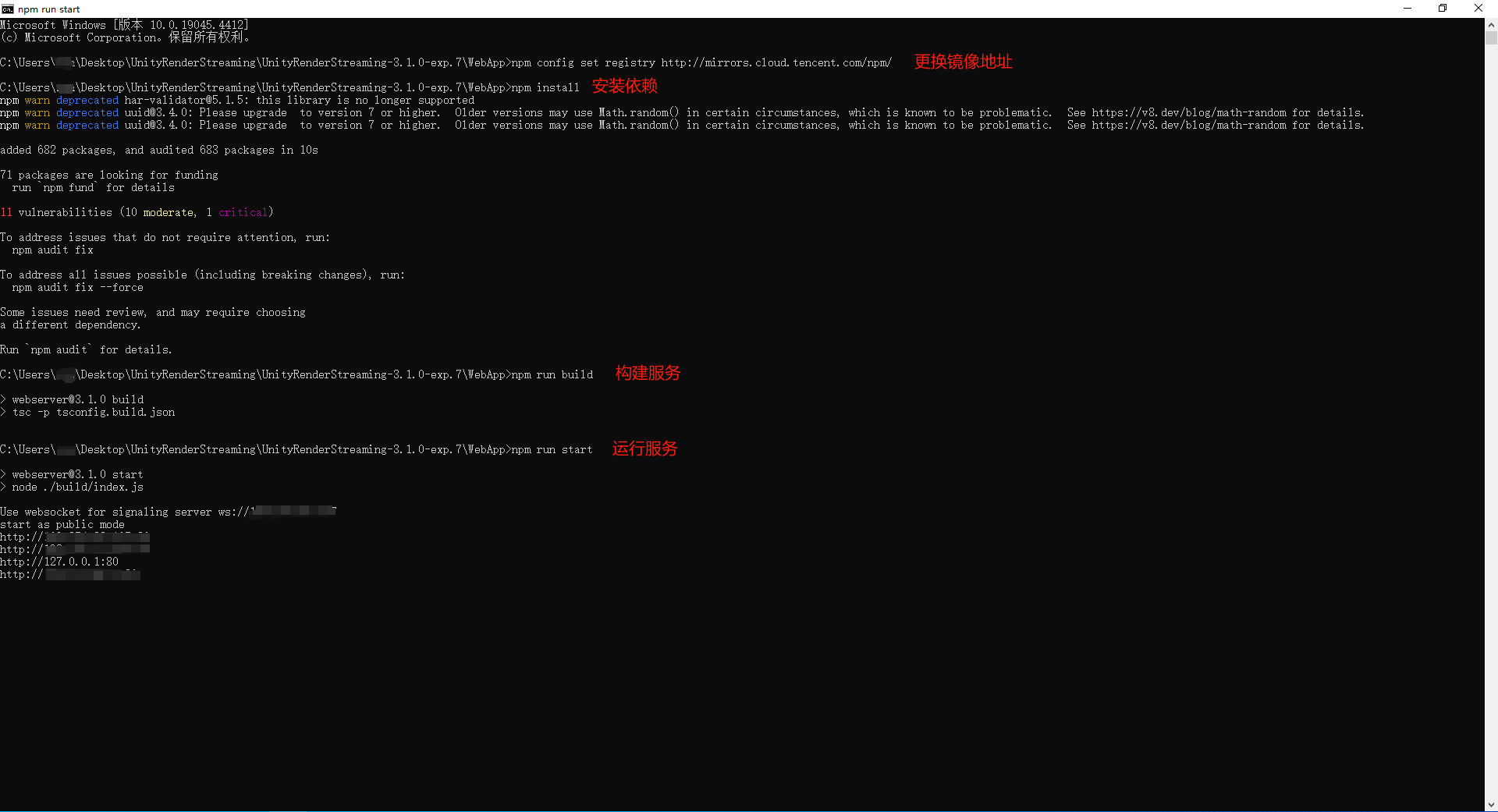Click the "node ./build/index.js" line
The width and height of the screenshot is (1498, 812).
tap(77, 487)
